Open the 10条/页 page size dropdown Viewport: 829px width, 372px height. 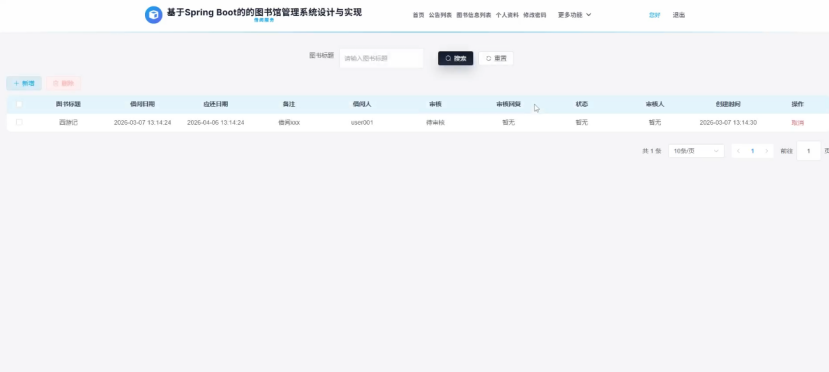(696, 151)
